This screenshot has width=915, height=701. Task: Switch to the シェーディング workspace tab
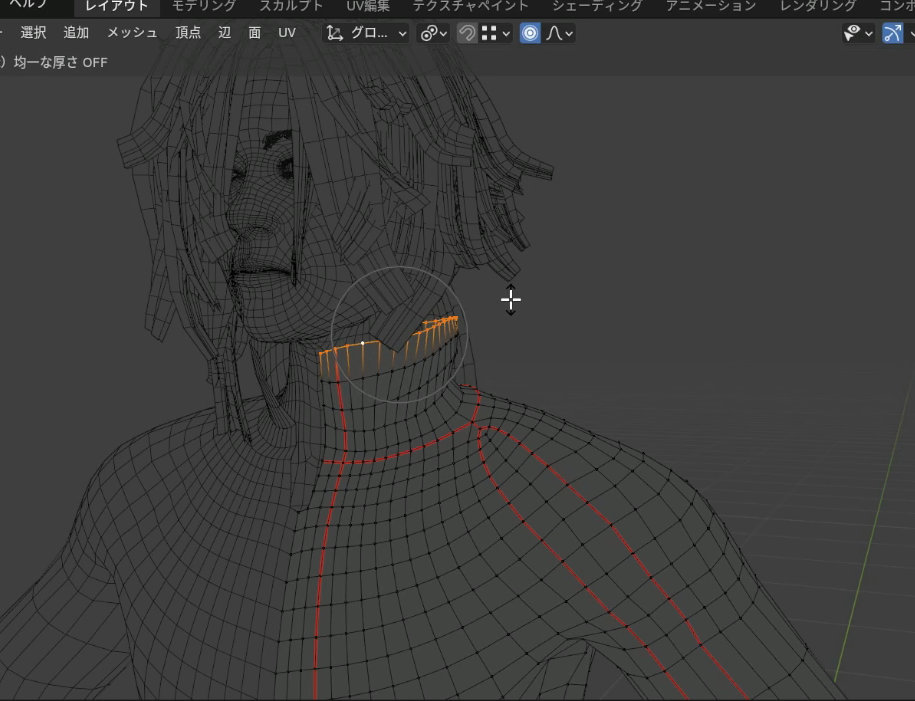point(597,6)
